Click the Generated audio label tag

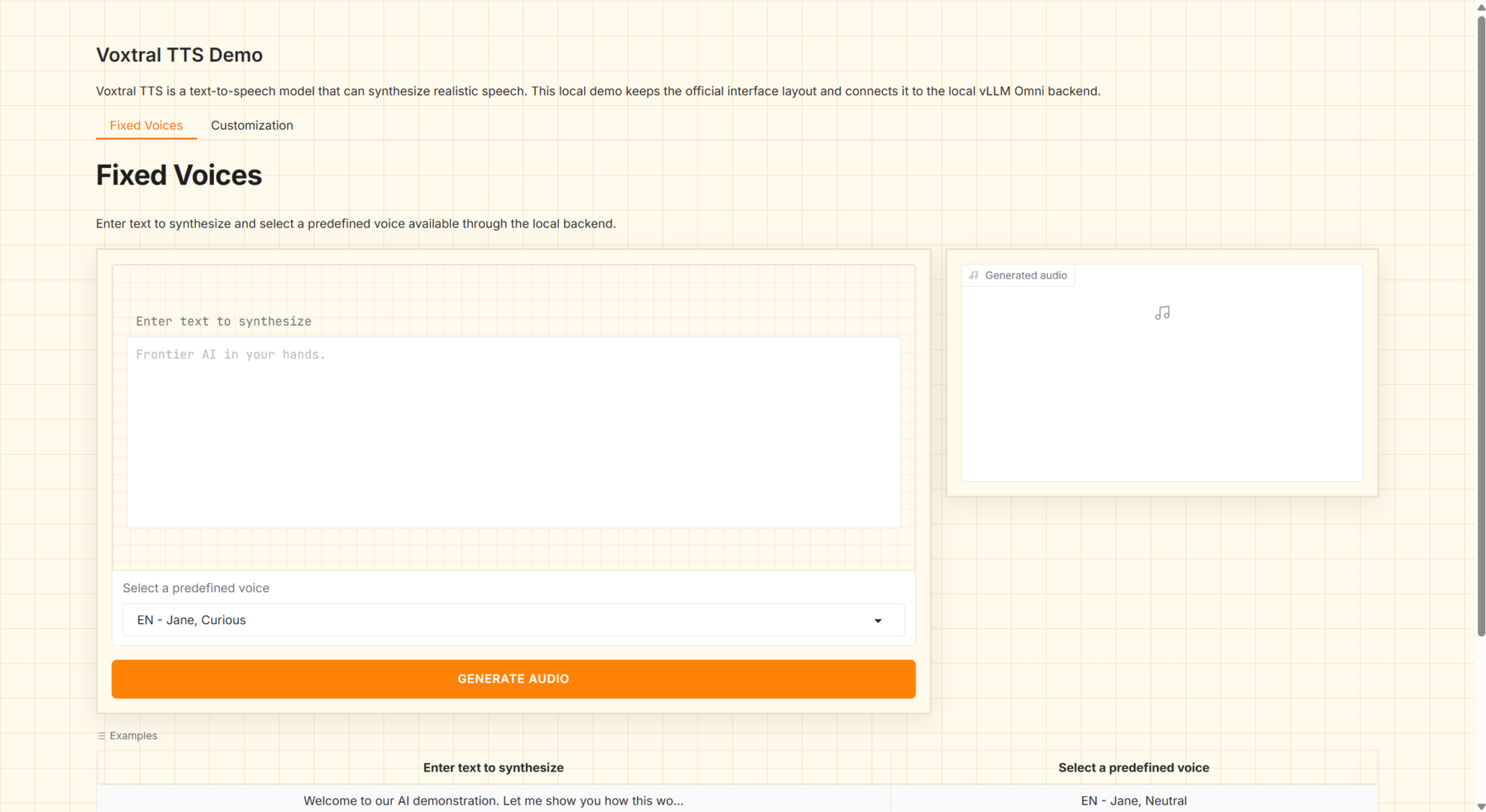tap(1025, 275)
